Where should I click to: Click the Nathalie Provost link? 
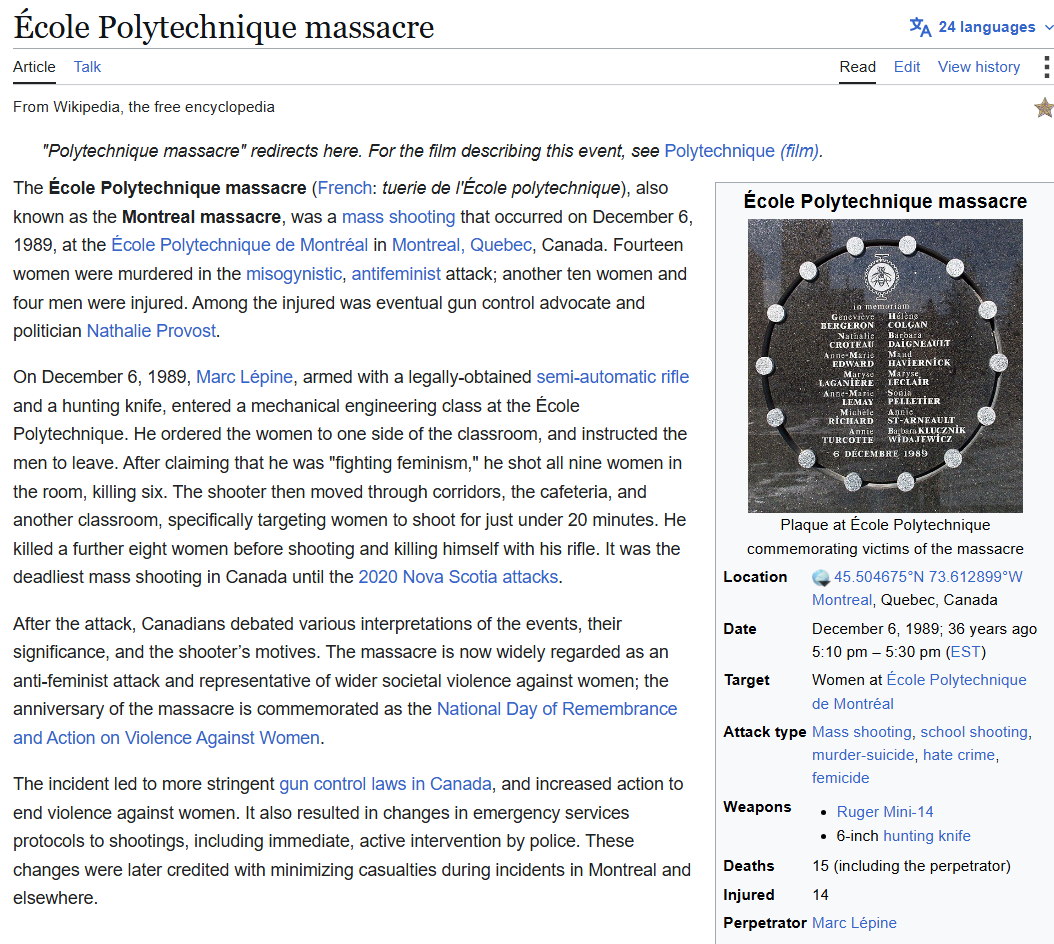[x=151, y=331]
